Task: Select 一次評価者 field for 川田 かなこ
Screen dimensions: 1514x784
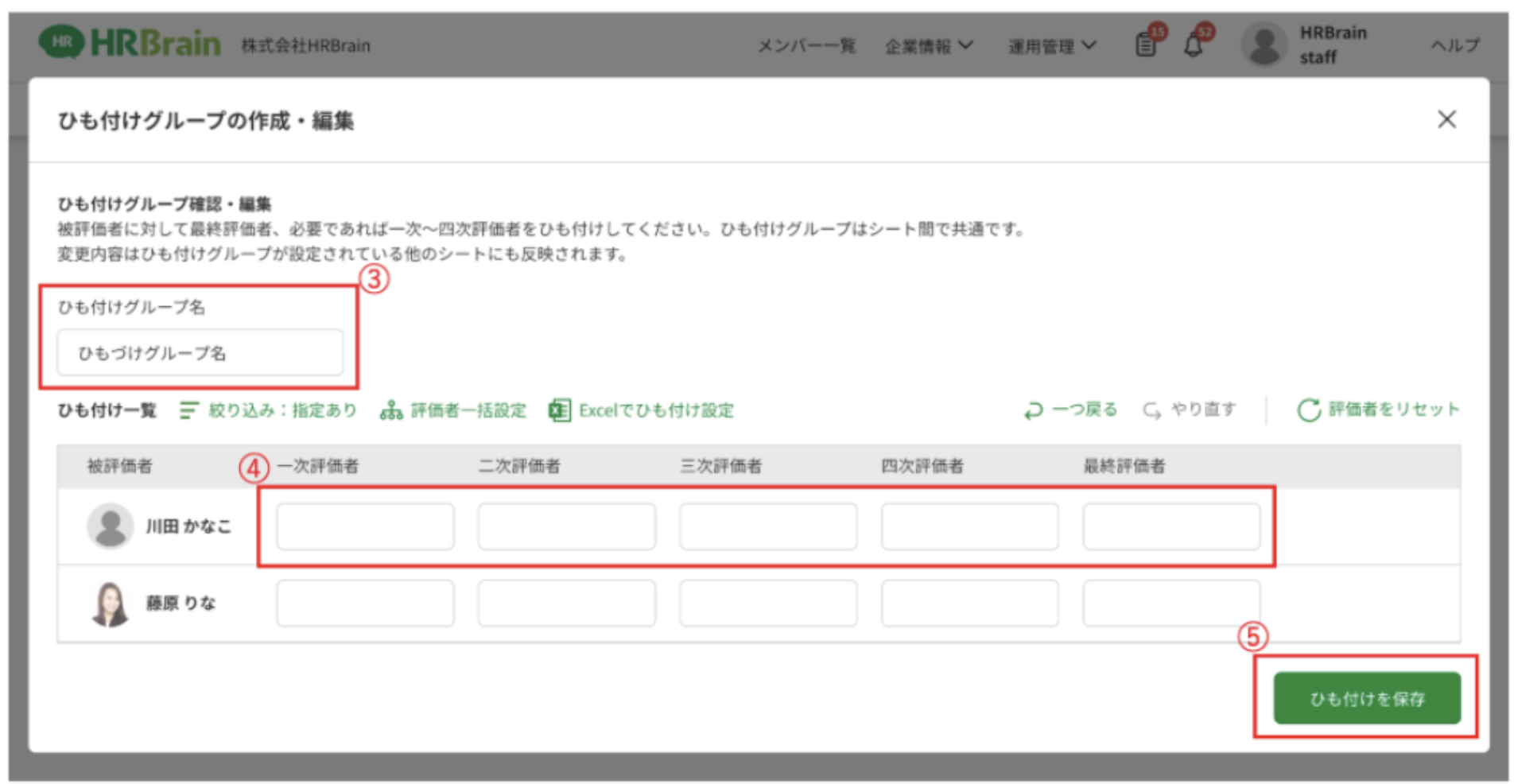Action: pos(365,526)
